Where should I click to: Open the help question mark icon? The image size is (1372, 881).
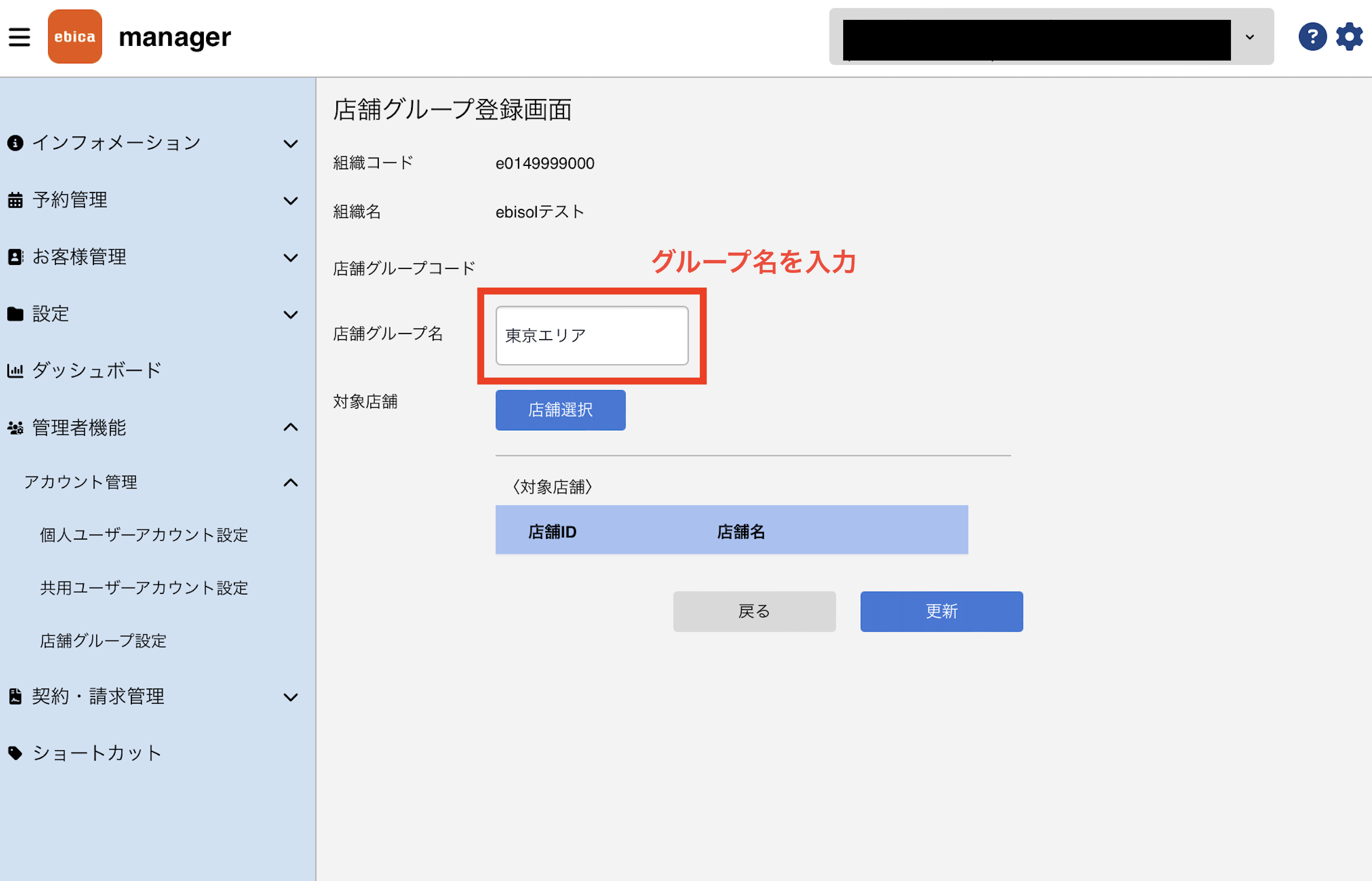(x=1313, y=37)
